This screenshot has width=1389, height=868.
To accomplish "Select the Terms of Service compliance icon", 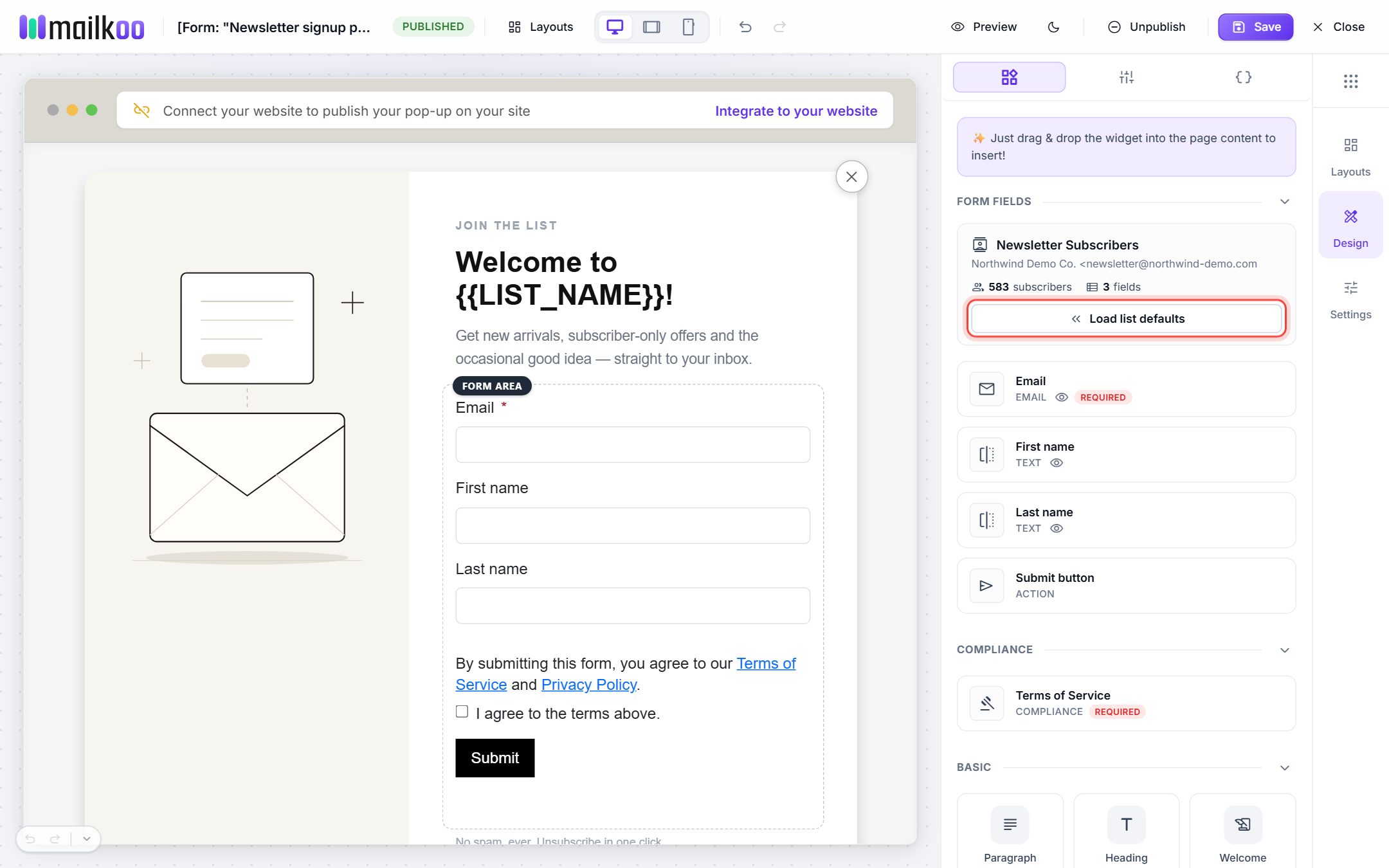I will point(986,703).
